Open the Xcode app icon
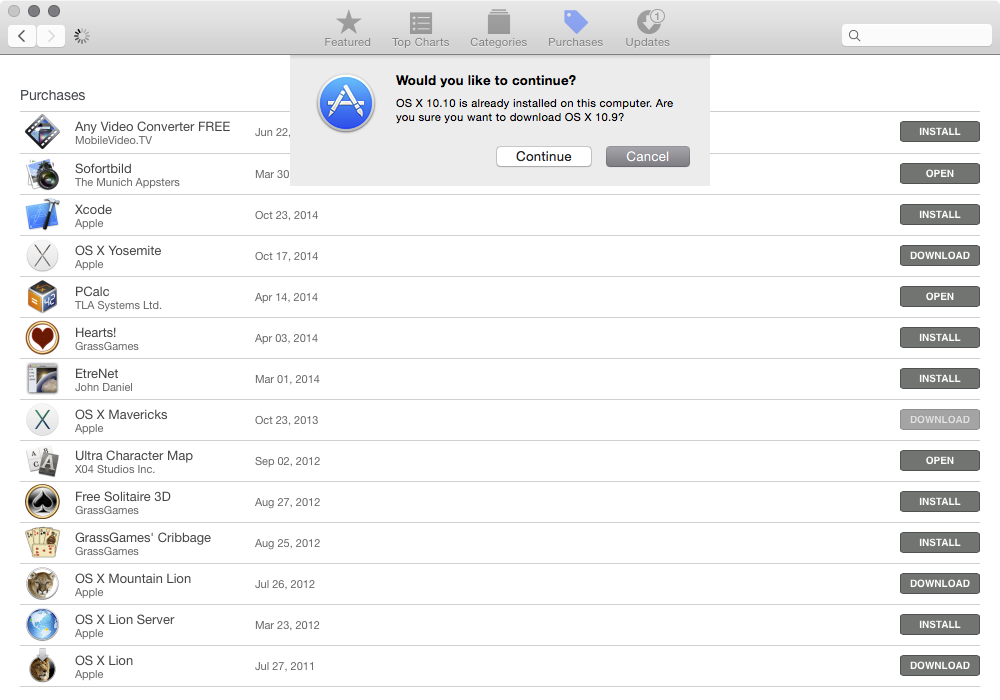The width and height of the screenshot is (1000, 700). coord(42,215)
